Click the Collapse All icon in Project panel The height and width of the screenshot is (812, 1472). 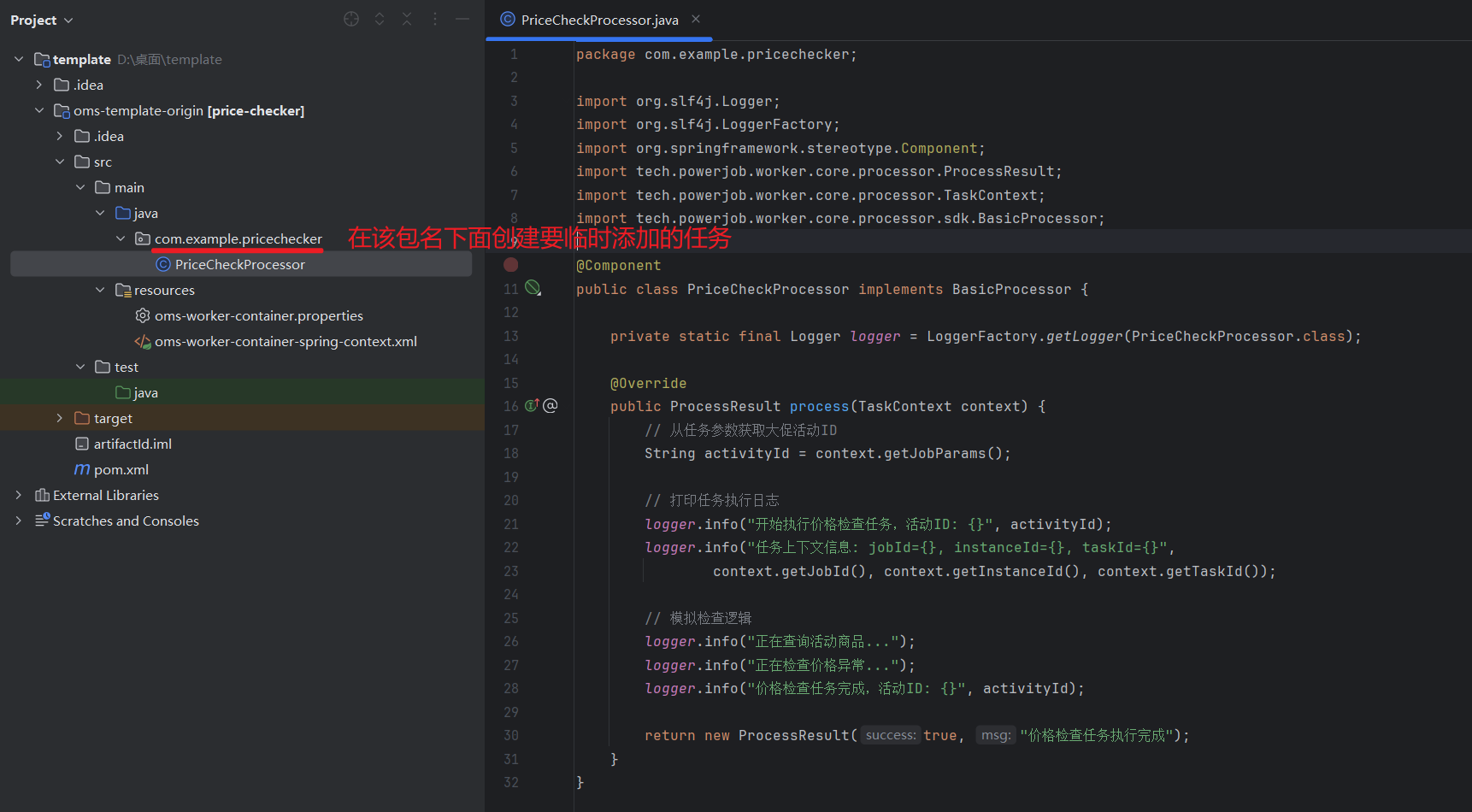[407, 19]
